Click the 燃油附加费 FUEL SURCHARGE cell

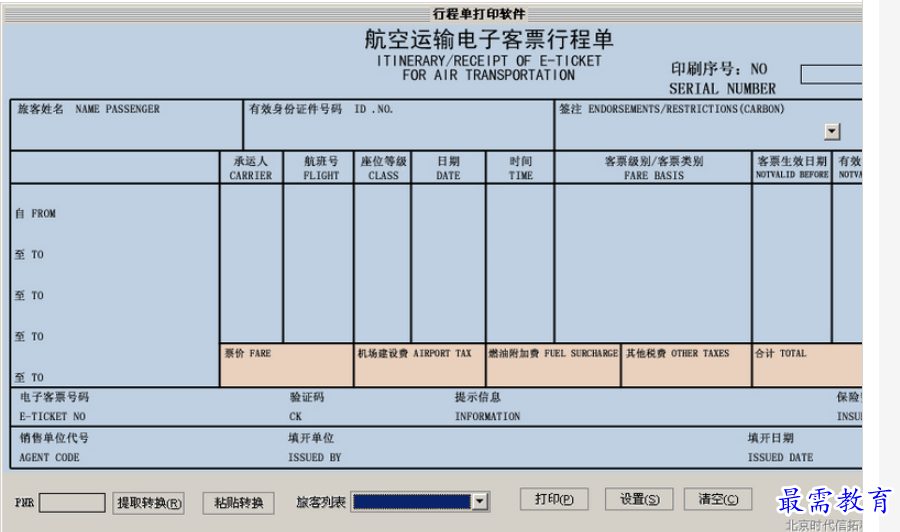(553, 365)
